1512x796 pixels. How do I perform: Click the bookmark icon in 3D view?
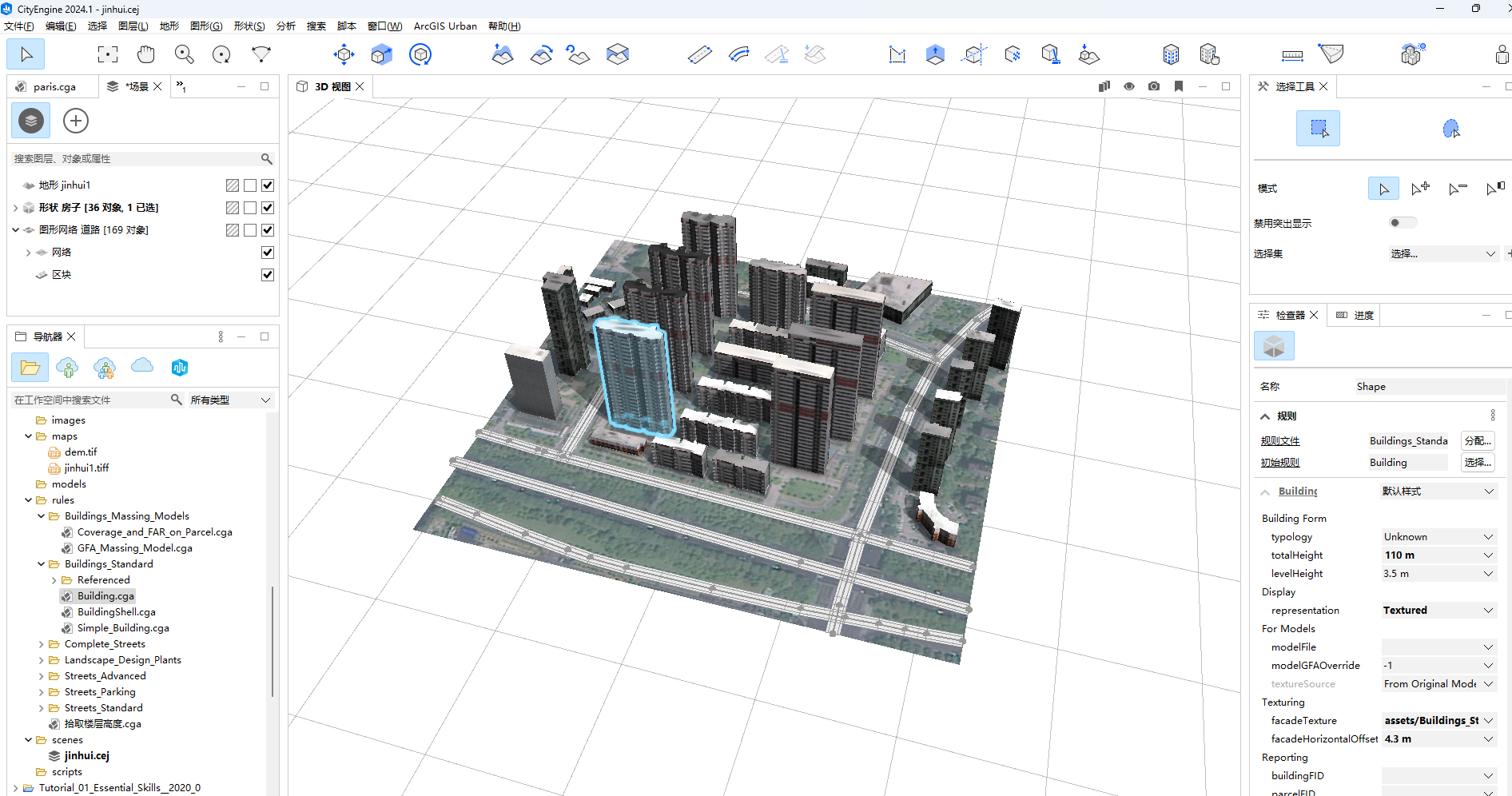(x=1179, y=86)
